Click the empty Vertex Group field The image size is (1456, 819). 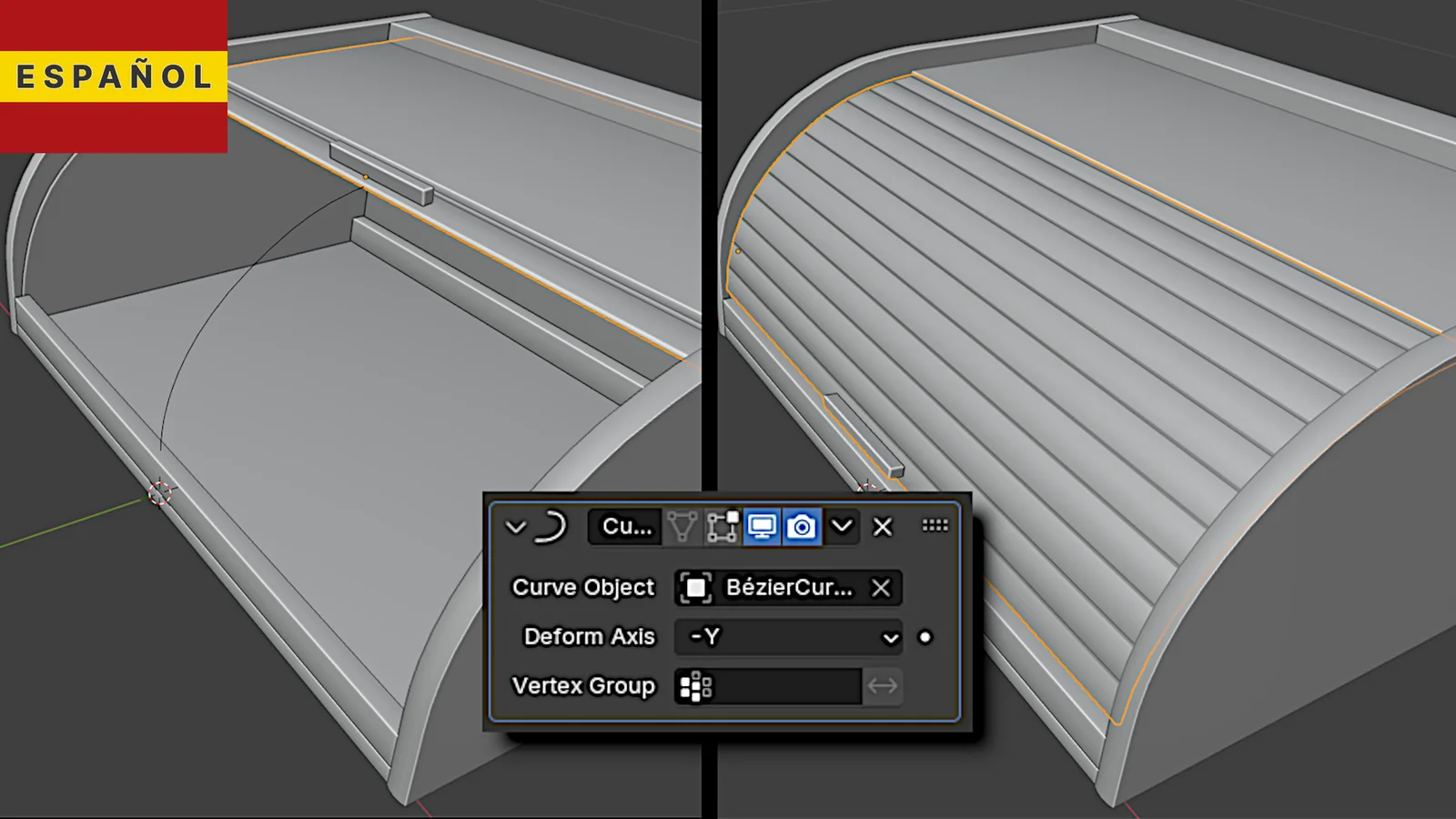[787, 686]
